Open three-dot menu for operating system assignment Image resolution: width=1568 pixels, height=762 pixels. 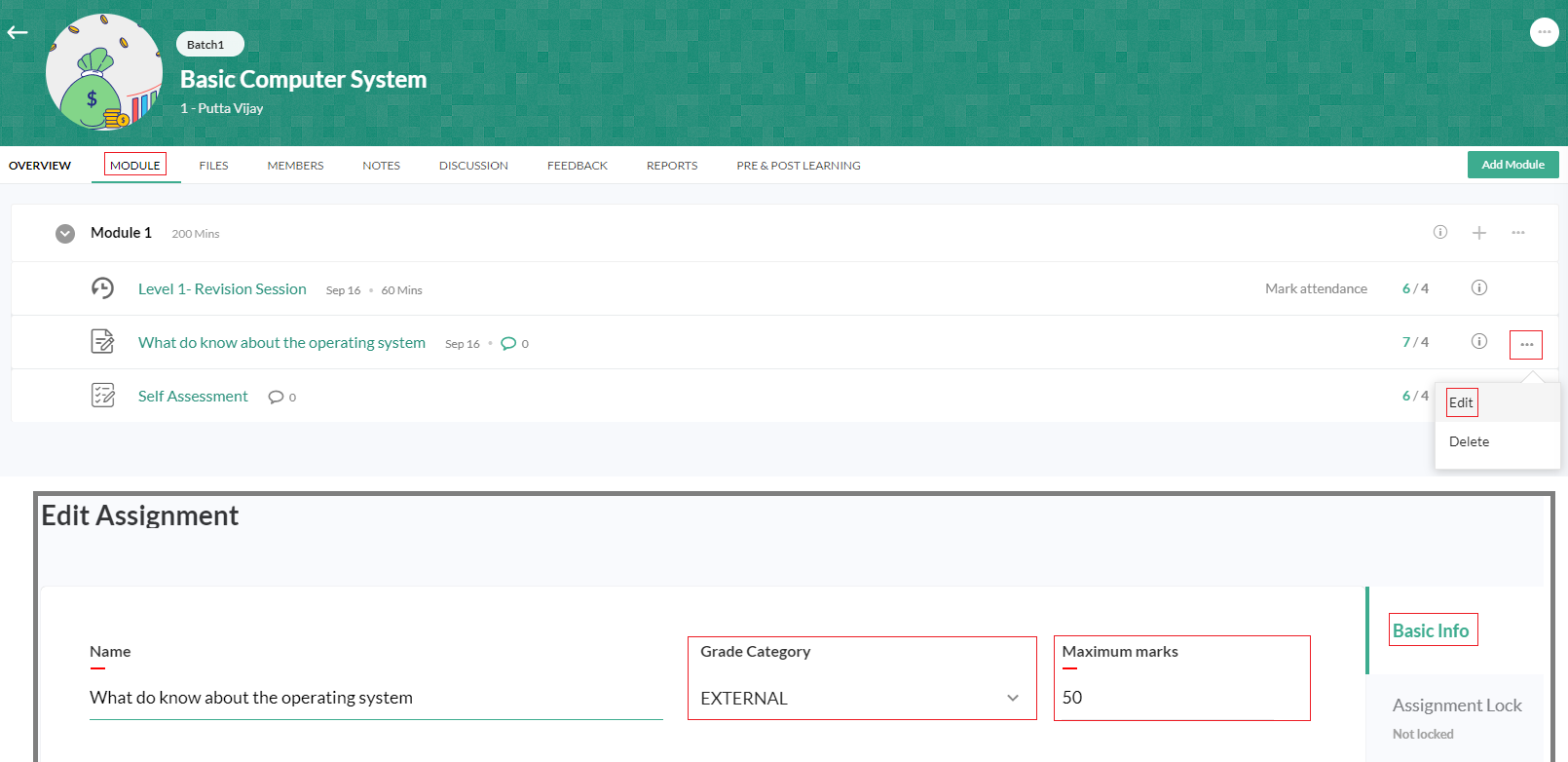(x=1526, y=345)
